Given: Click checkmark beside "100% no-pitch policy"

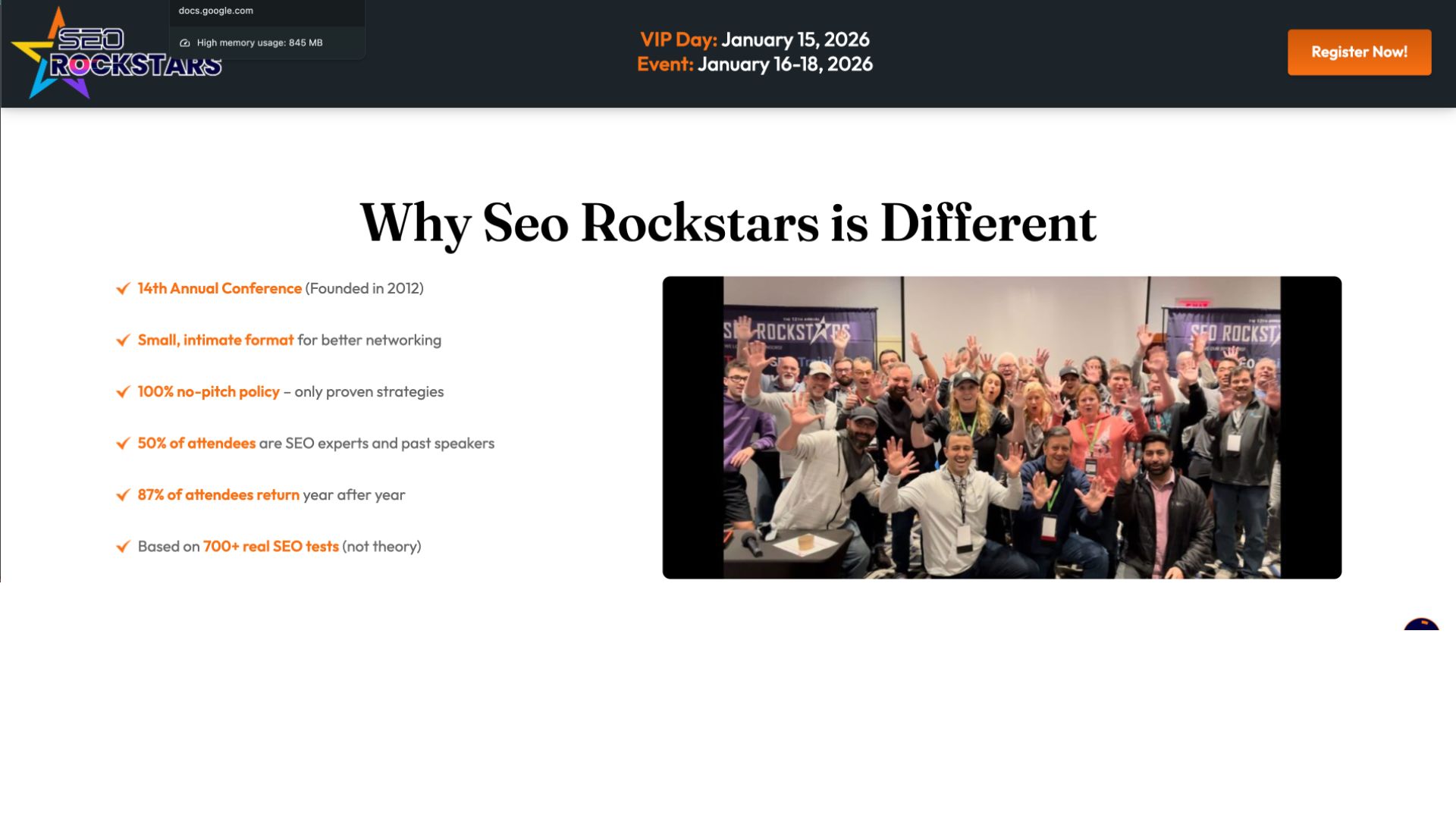Looking at the screenshot, I should (123, 392).
